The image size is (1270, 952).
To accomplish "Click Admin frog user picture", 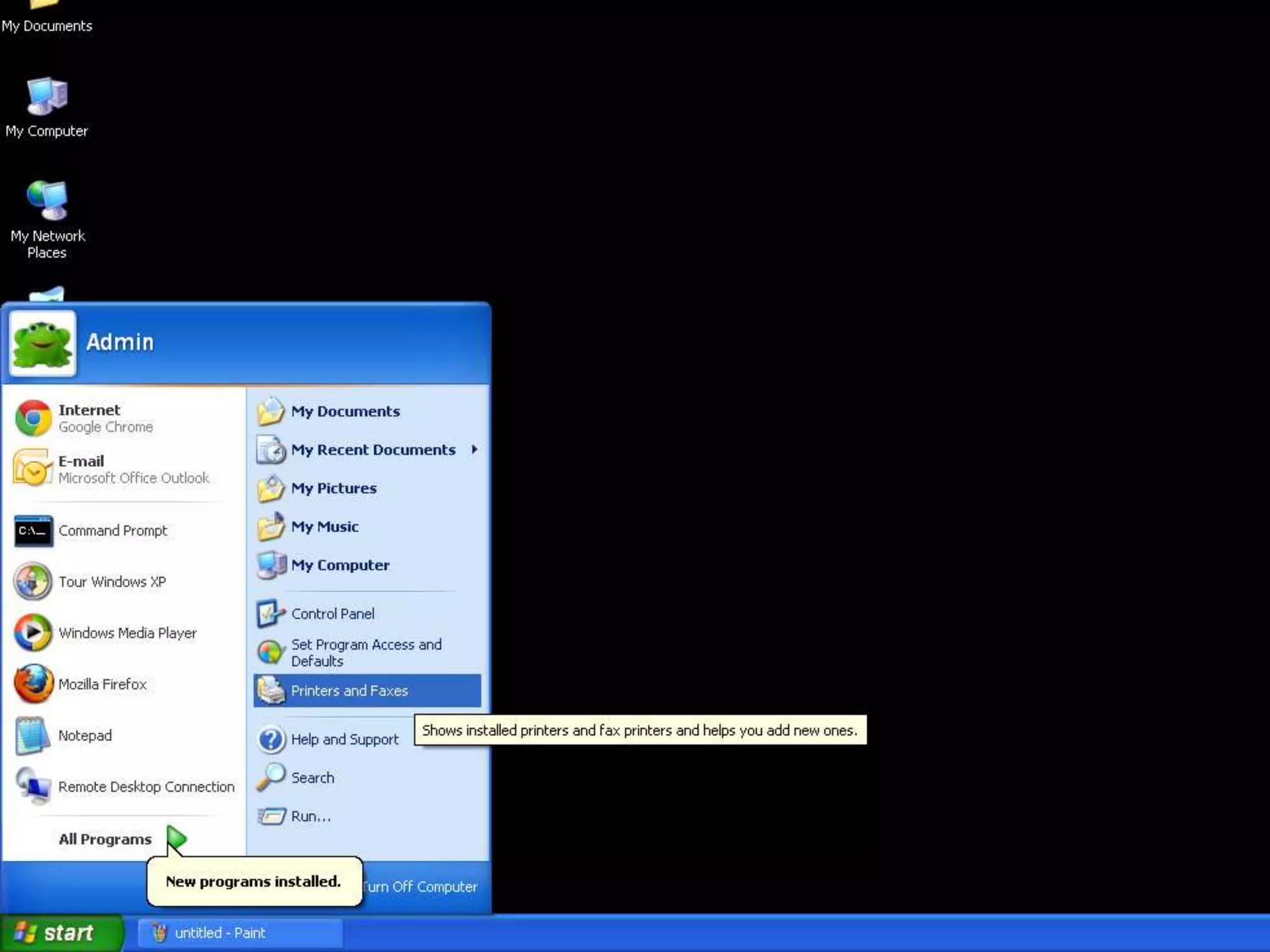I will (42, 344).
